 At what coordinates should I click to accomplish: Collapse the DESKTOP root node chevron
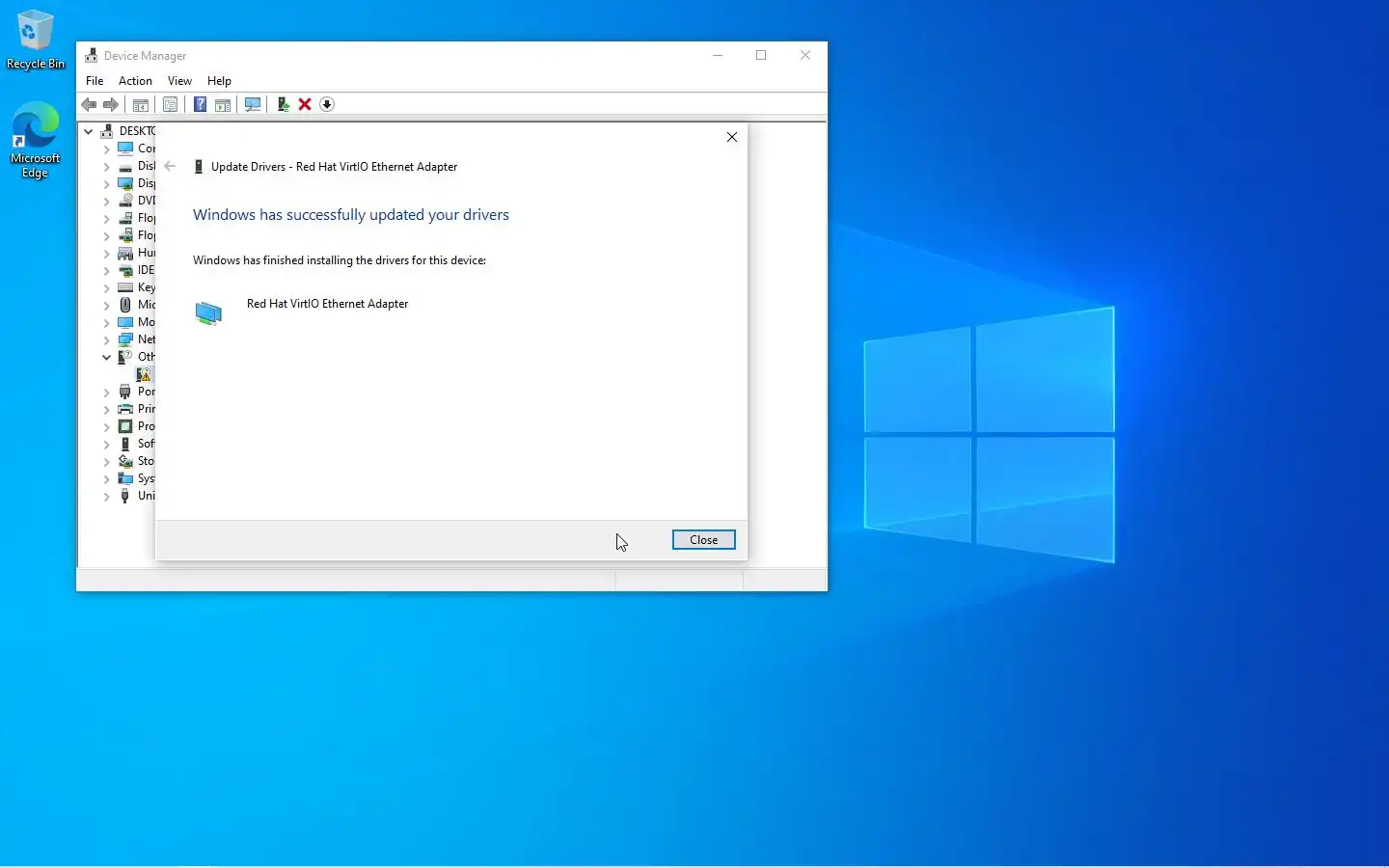point(88,131)
